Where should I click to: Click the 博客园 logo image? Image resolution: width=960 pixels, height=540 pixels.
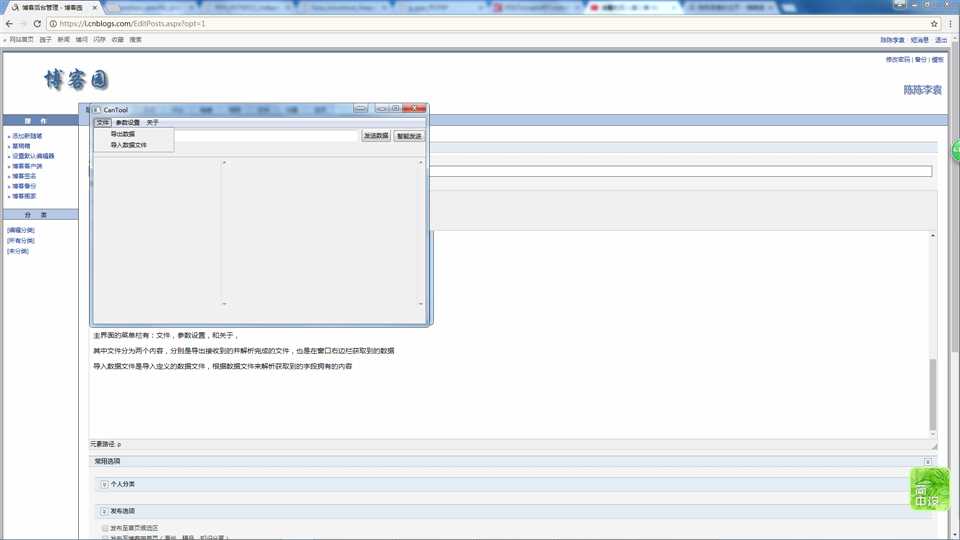pyautogui.click(x=77, y=80)
